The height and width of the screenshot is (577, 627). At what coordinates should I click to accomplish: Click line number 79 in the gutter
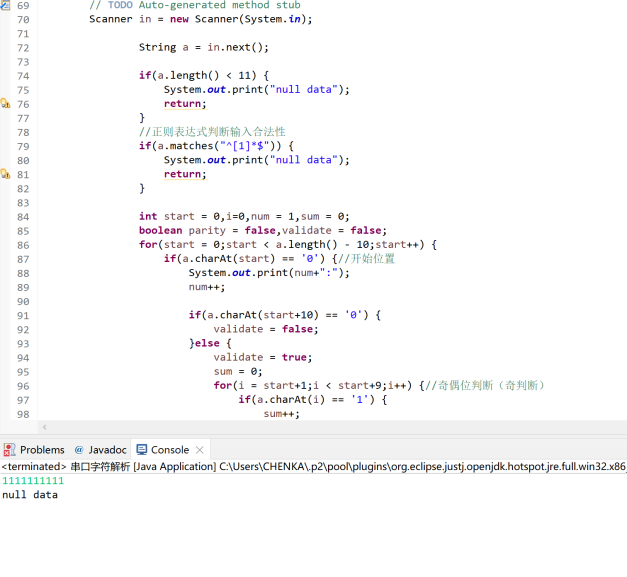point(23,146)
